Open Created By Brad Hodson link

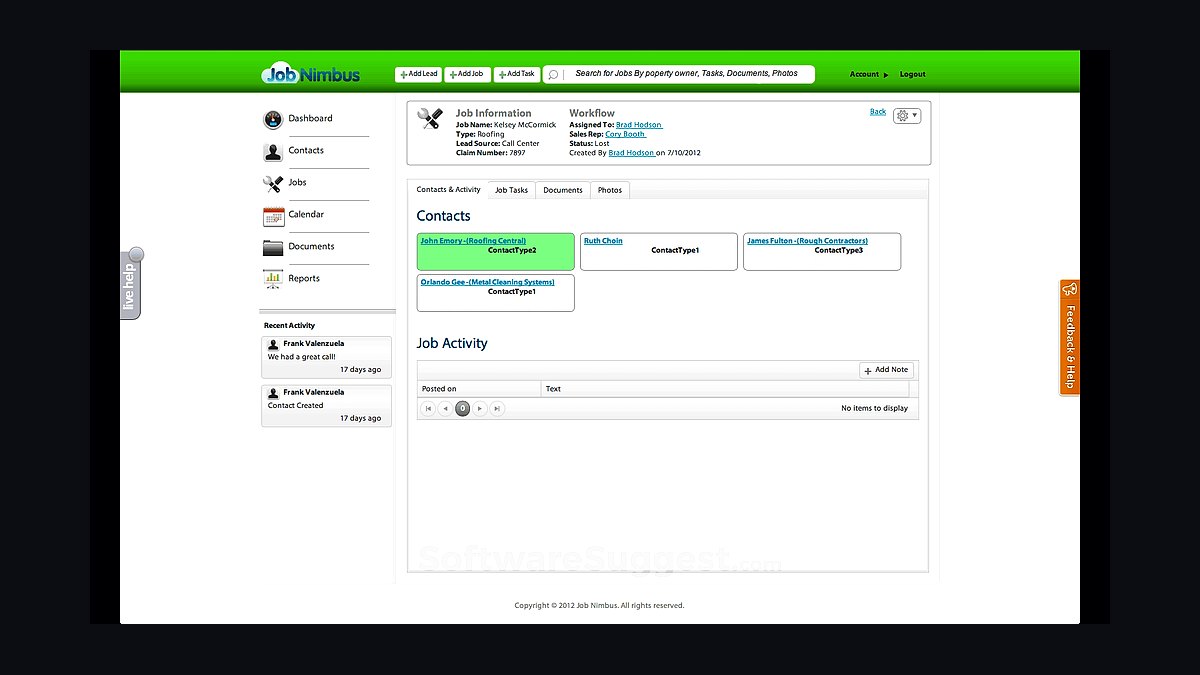(x=632, y=153)
